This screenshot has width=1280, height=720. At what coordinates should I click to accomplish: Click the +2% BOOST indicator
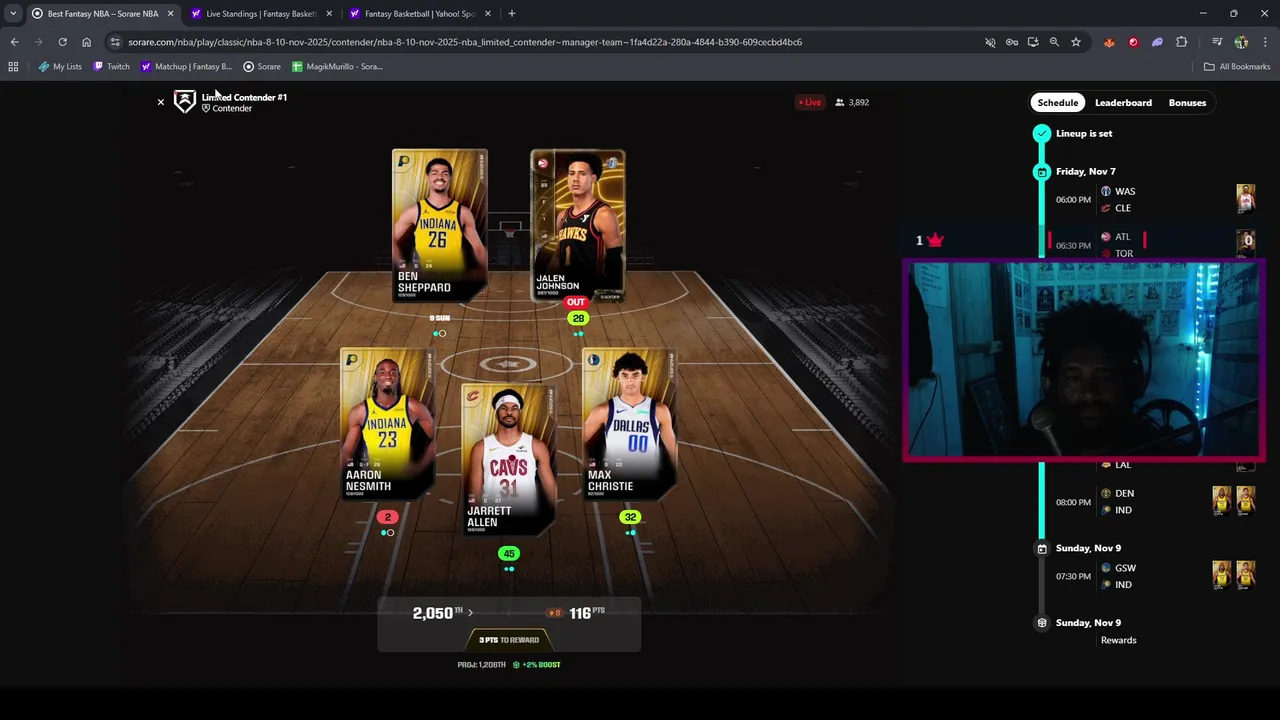536,665
